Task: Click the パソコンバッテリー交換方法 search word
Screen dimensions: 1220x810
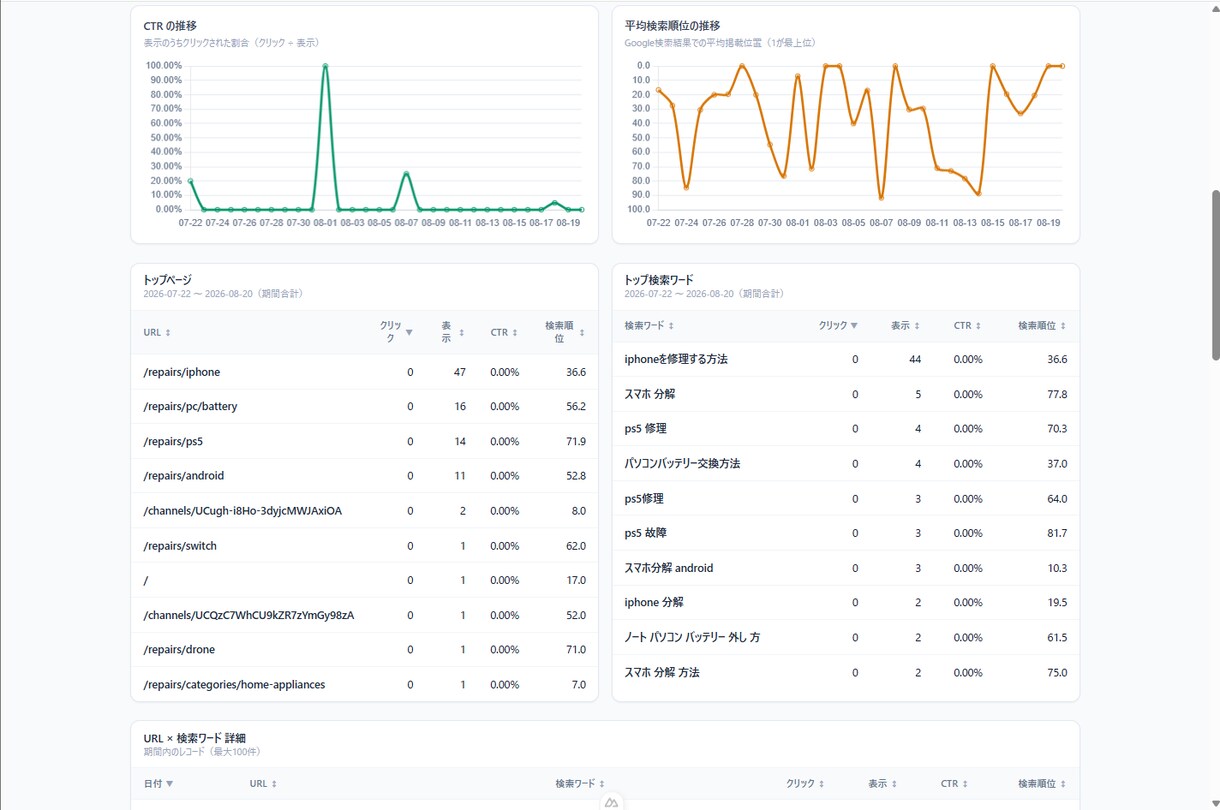Action: [682, 464]
